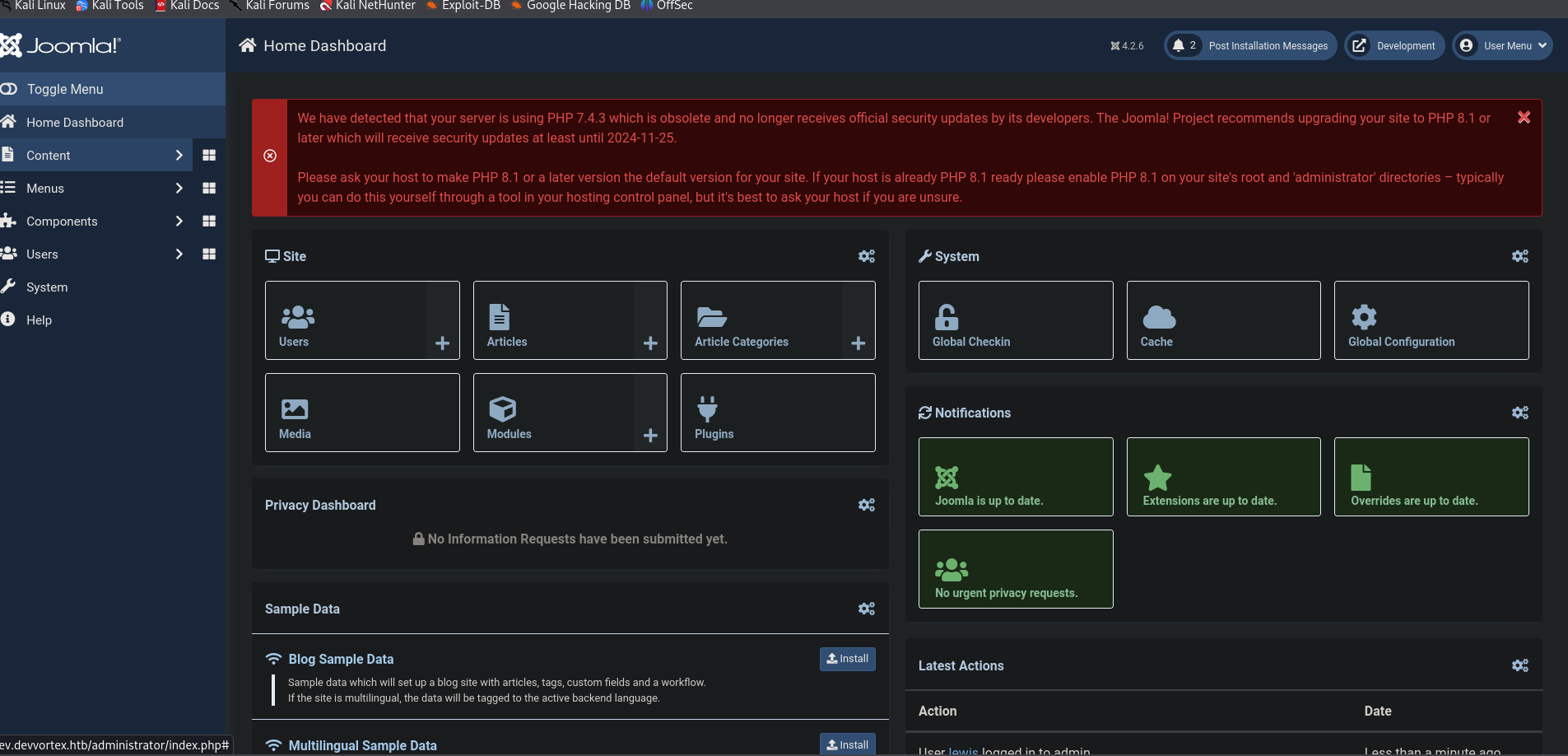Close the PHP warning alert
1568x756 pixels.
pyautogui.click(x=1524, y=118)
